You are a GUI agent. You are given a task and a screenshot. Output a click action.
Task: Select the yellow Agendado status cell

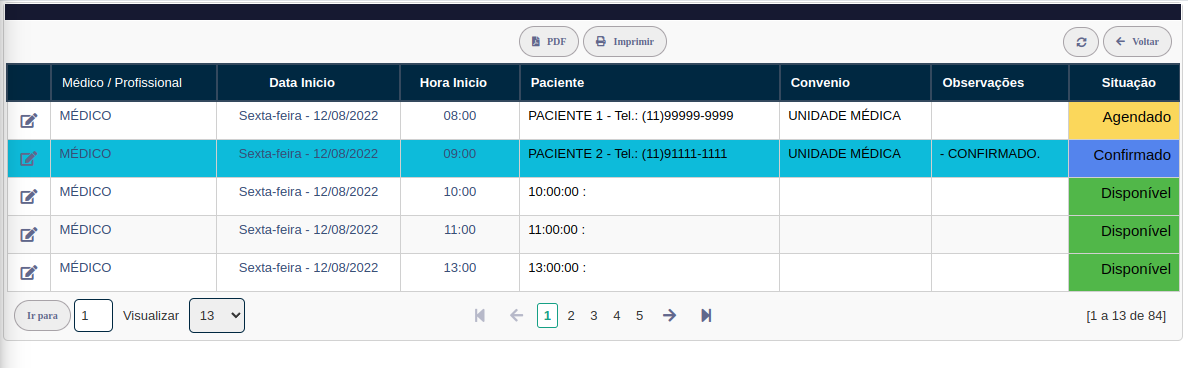click(1124, 120)
